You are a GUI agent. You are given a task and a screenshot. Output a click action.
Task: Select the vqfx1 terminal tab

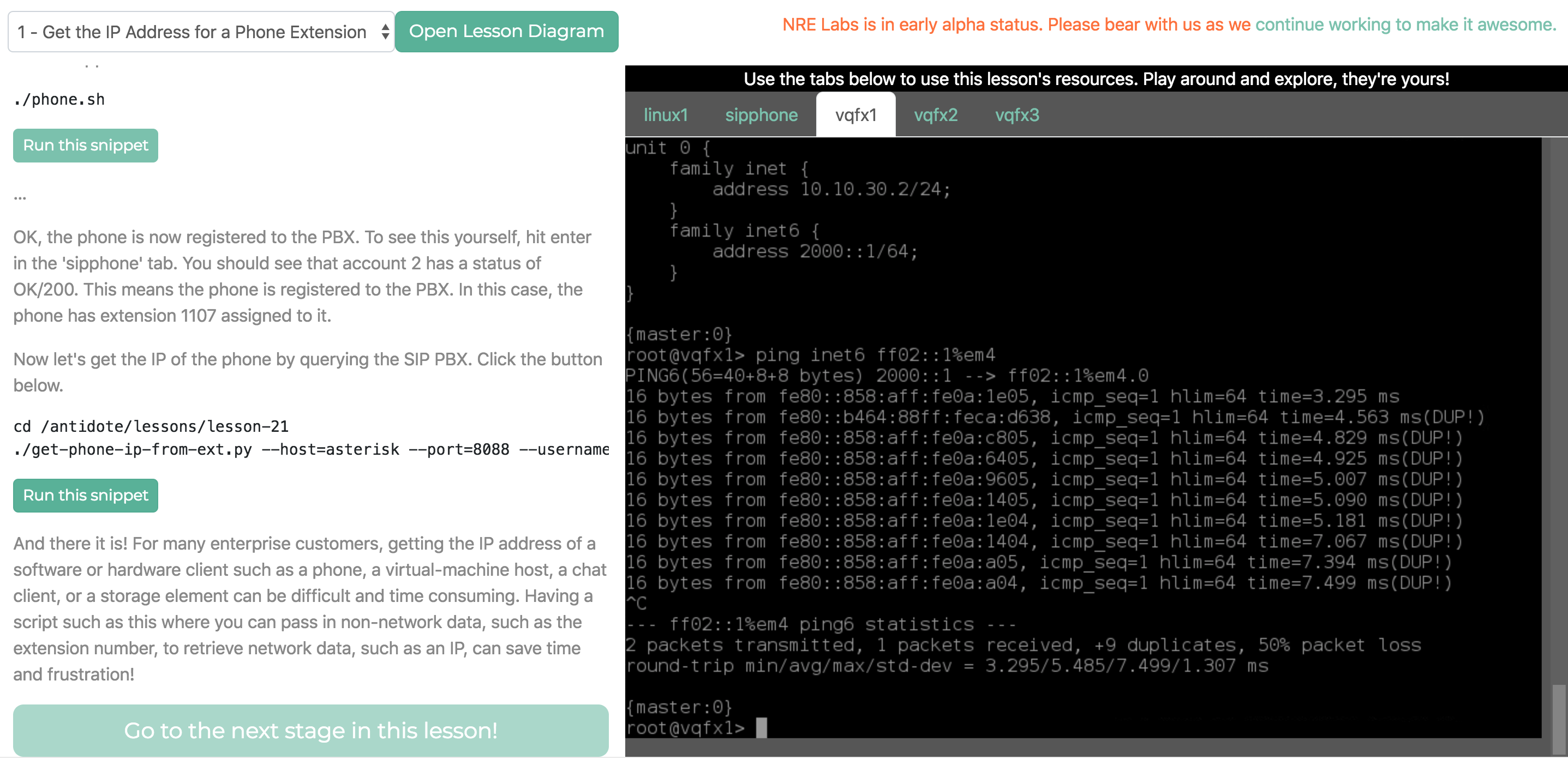[x=855, y=115]
